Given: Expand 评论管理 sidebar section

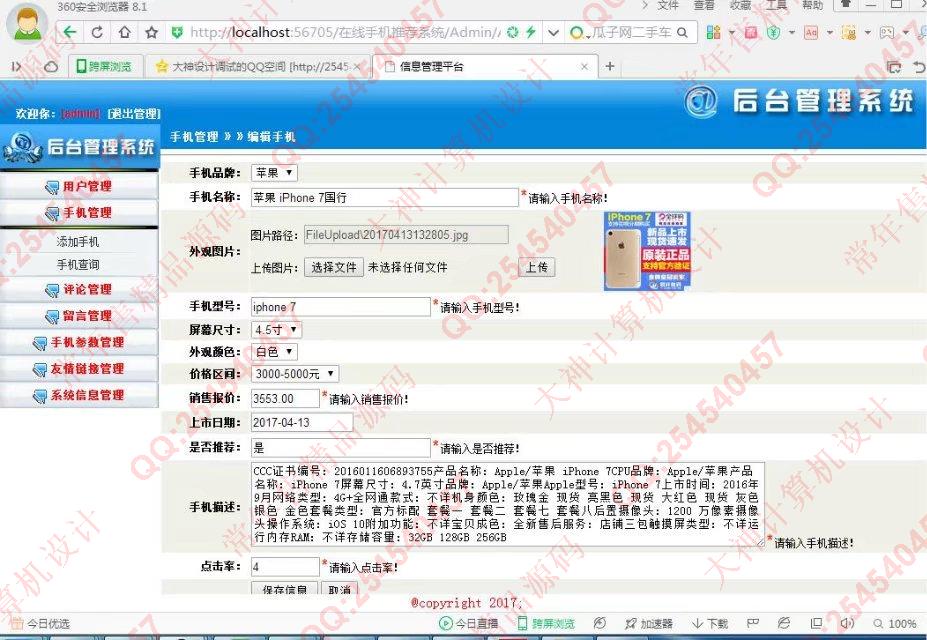Looking at the screenshot, I should tap(79, 290).
